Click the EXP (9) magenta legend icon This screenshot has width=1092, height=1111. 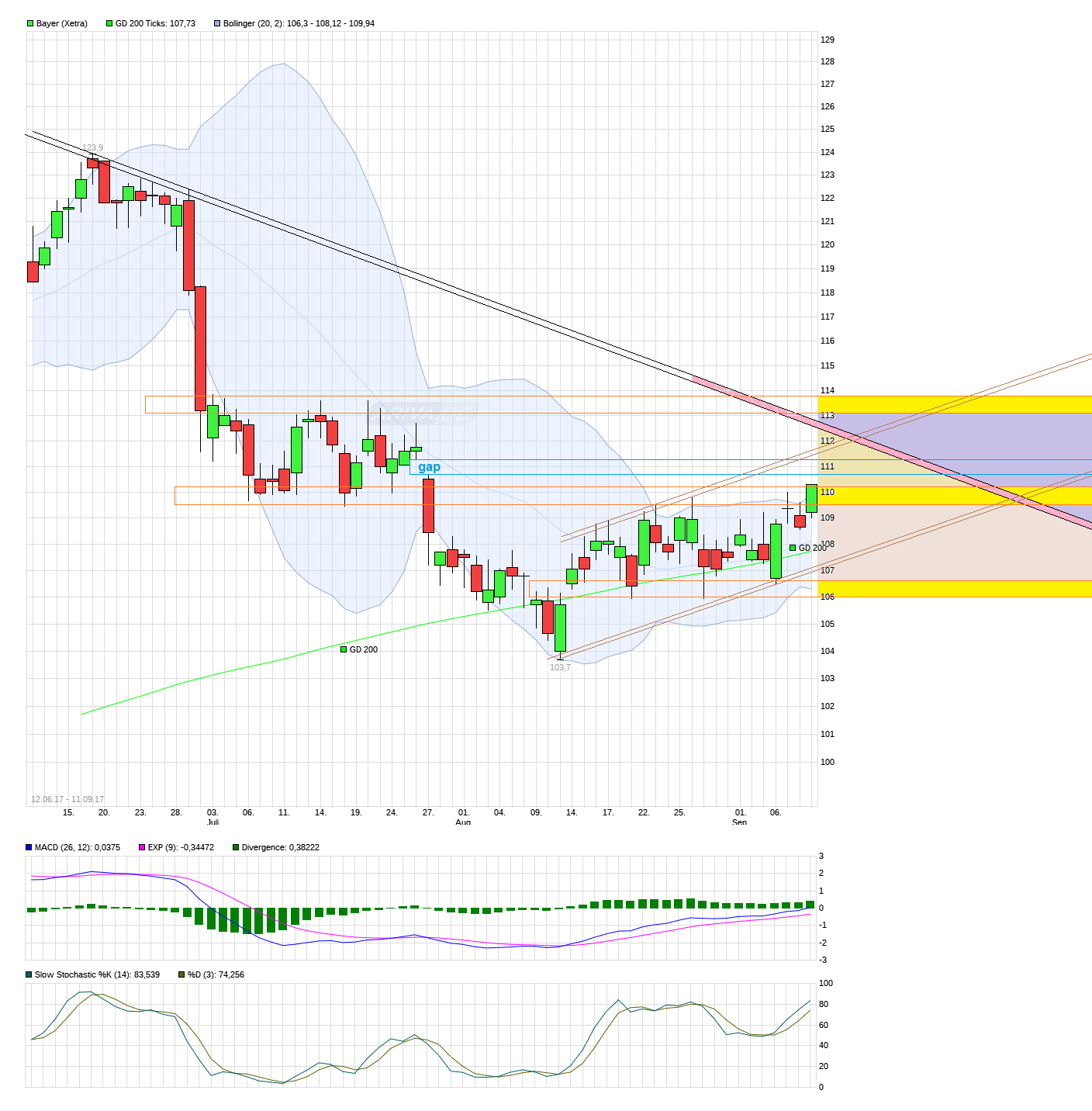[140, 847]
